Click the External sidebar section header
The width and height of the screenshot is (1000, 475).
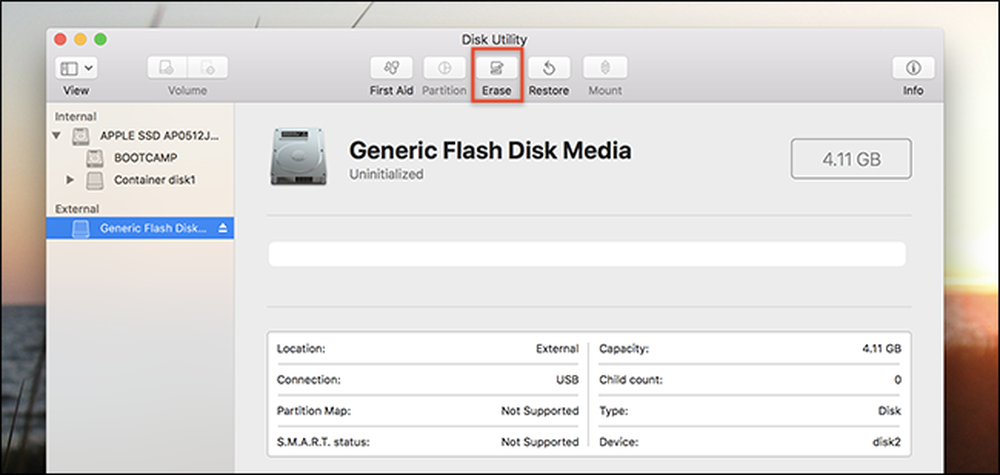pyautogui.click(x=77, y=208)
